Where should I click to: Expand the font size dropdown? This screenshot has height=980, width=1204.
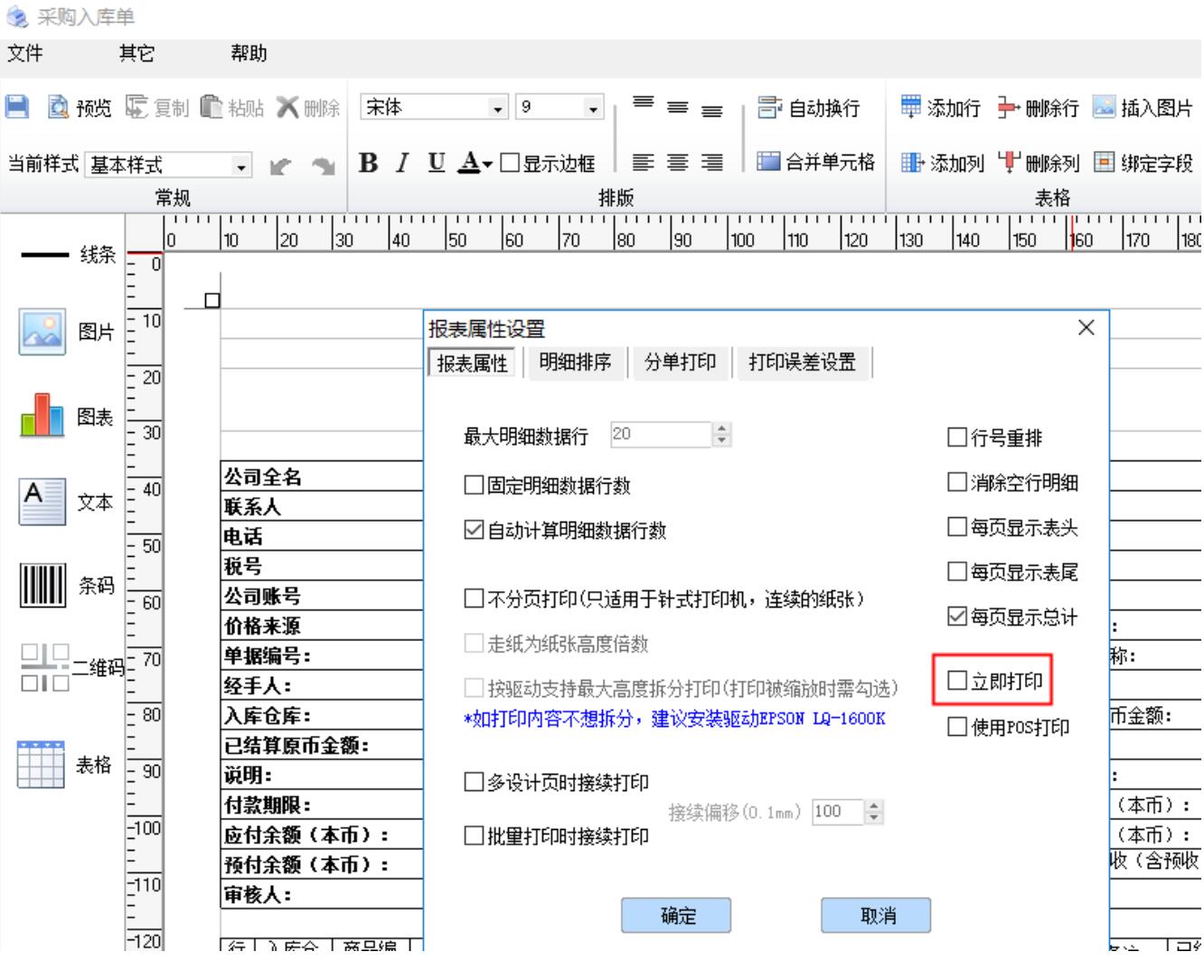[593, 108]
